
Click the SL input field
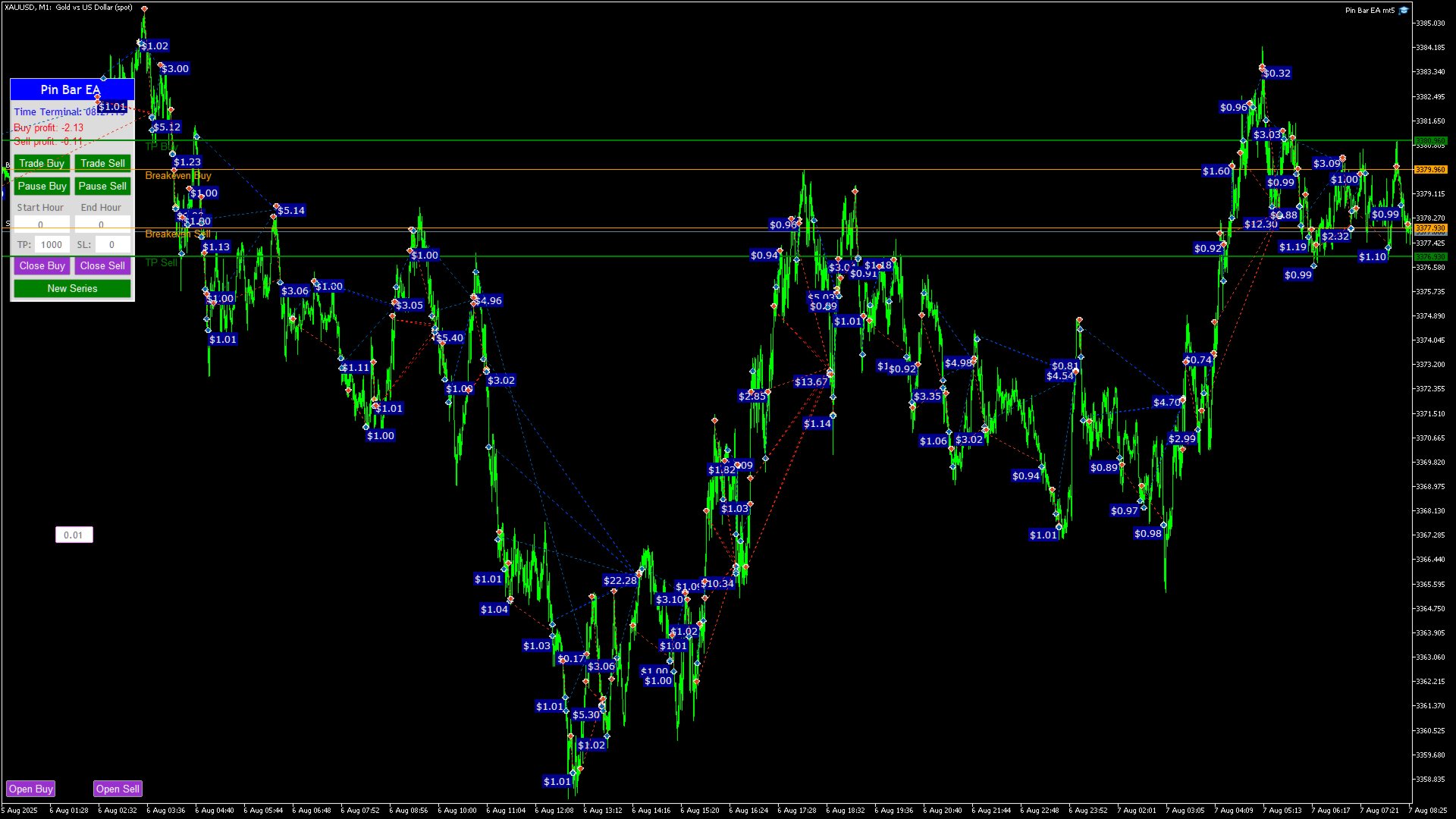coord(112,245)
